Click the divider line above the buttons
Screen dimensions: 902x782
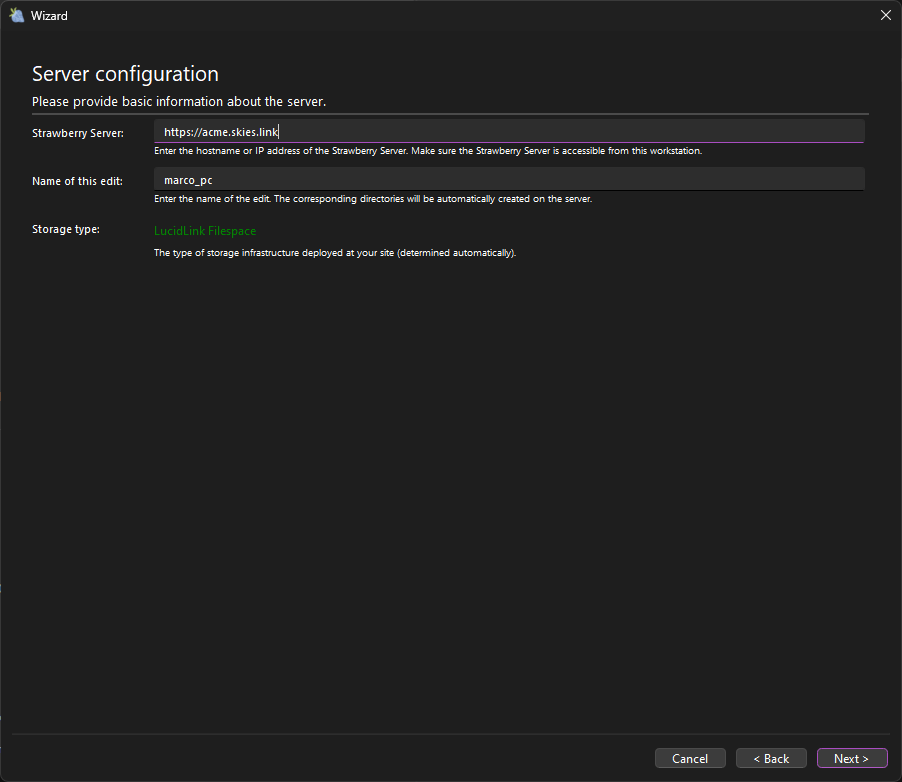(450, 734)
